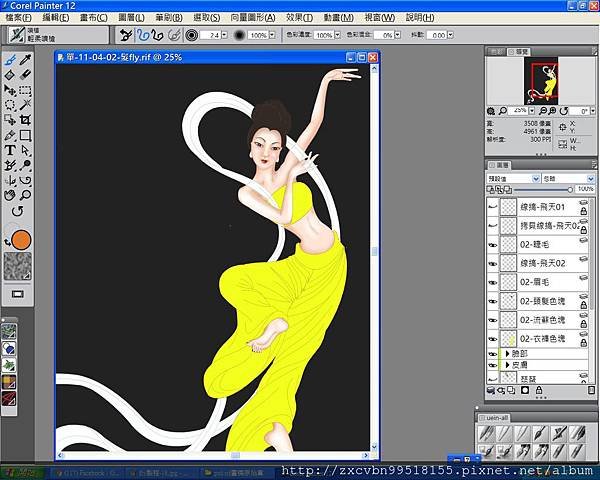
Task: Open the 筆刷(B) menu
Action: tap(169, 18)
